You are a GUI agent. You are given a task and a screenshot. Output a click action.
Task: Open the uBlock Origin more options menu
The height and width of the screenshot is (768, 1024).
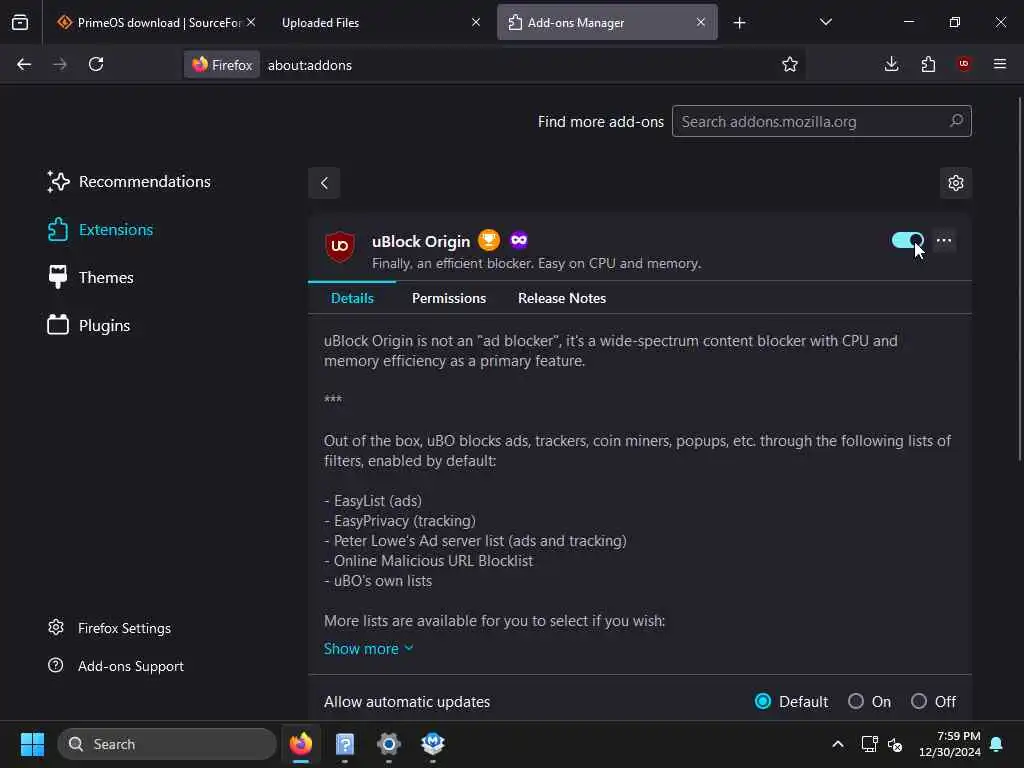point(944,240)
